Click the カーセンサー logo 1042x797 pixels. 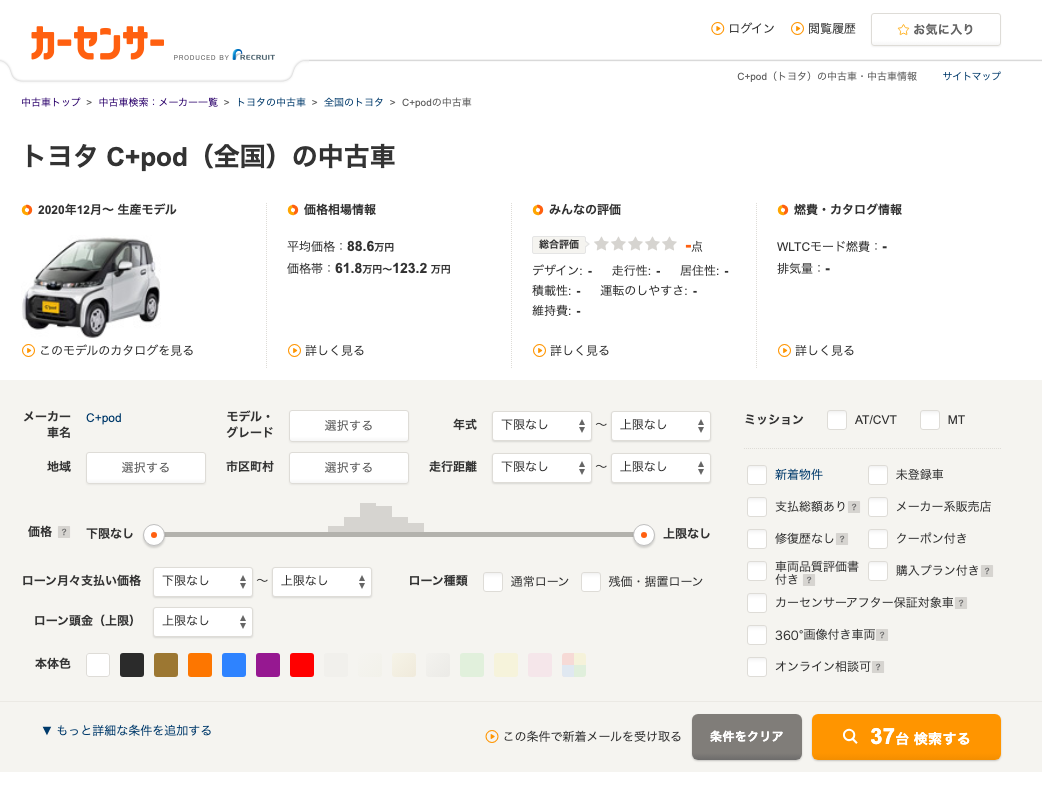97,43
